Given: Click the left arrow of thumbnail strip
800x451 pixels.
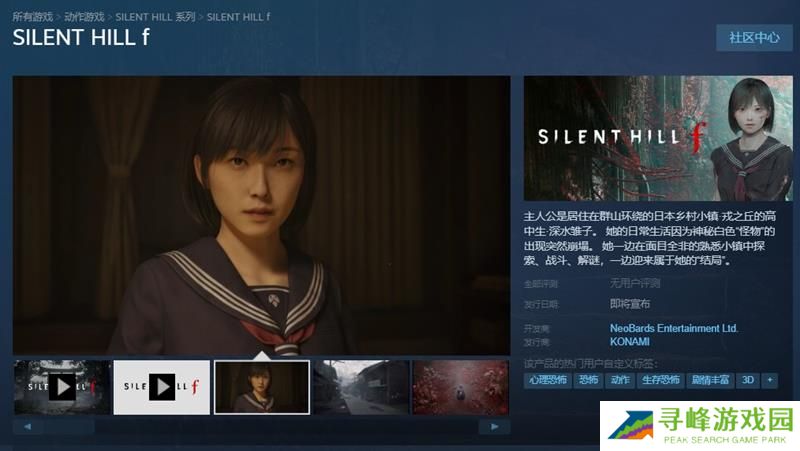Looking at the screenshot, I should [x=28, y=427].
